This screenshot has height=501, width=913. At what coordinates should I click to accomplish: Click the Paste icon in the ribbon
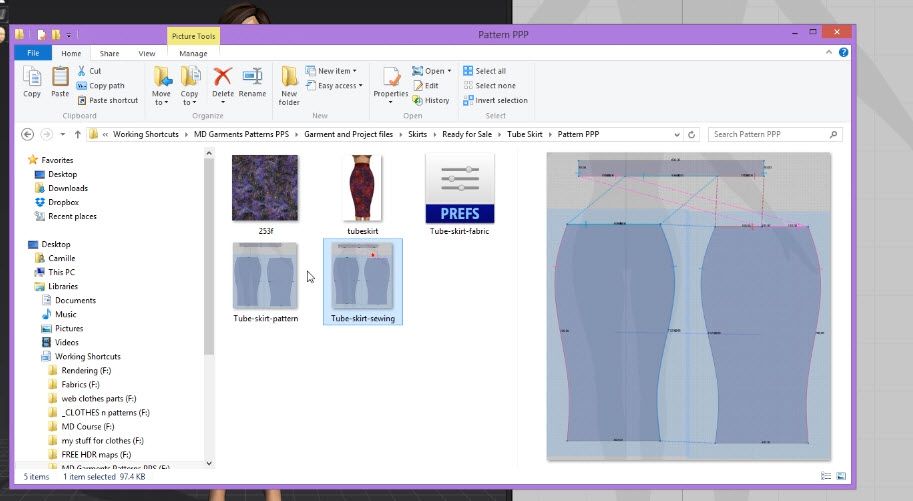click(x=60, y=78)
